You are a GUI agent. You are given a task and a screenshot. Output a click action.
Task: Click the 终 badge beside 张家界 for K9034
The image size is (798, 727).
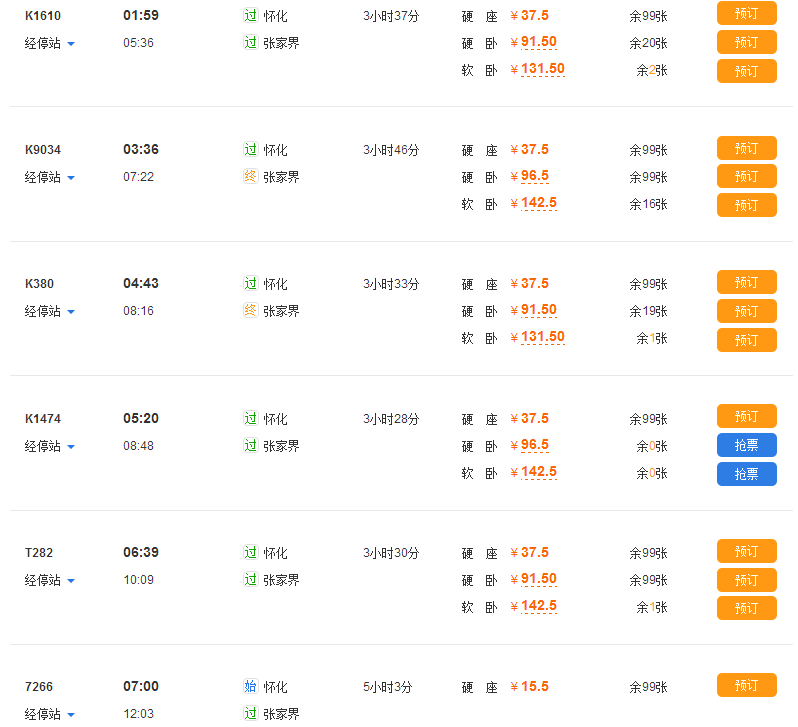tap(250, 177)
